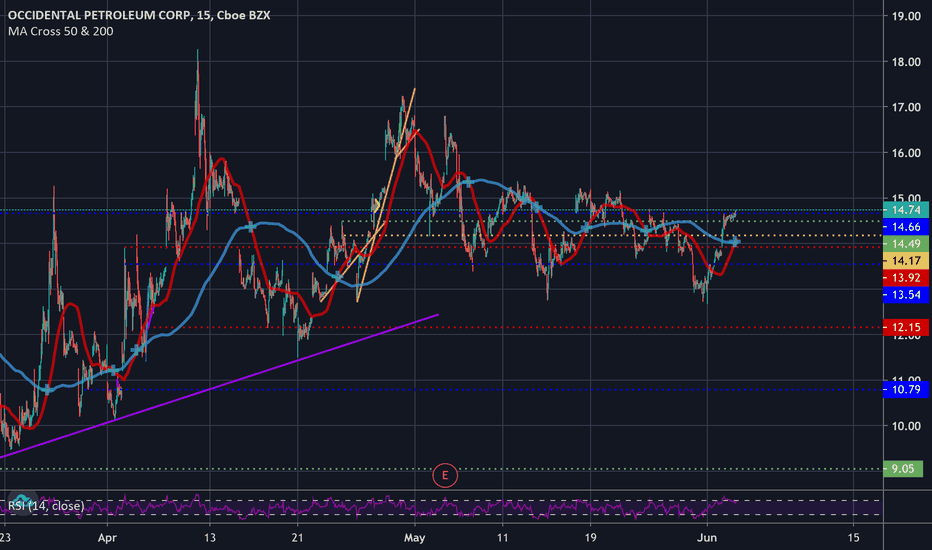This screenshot has width=932, height=550.
Task: Click the blue 10.79 price label
Action: pyautogui.click(x=906, y=389)
